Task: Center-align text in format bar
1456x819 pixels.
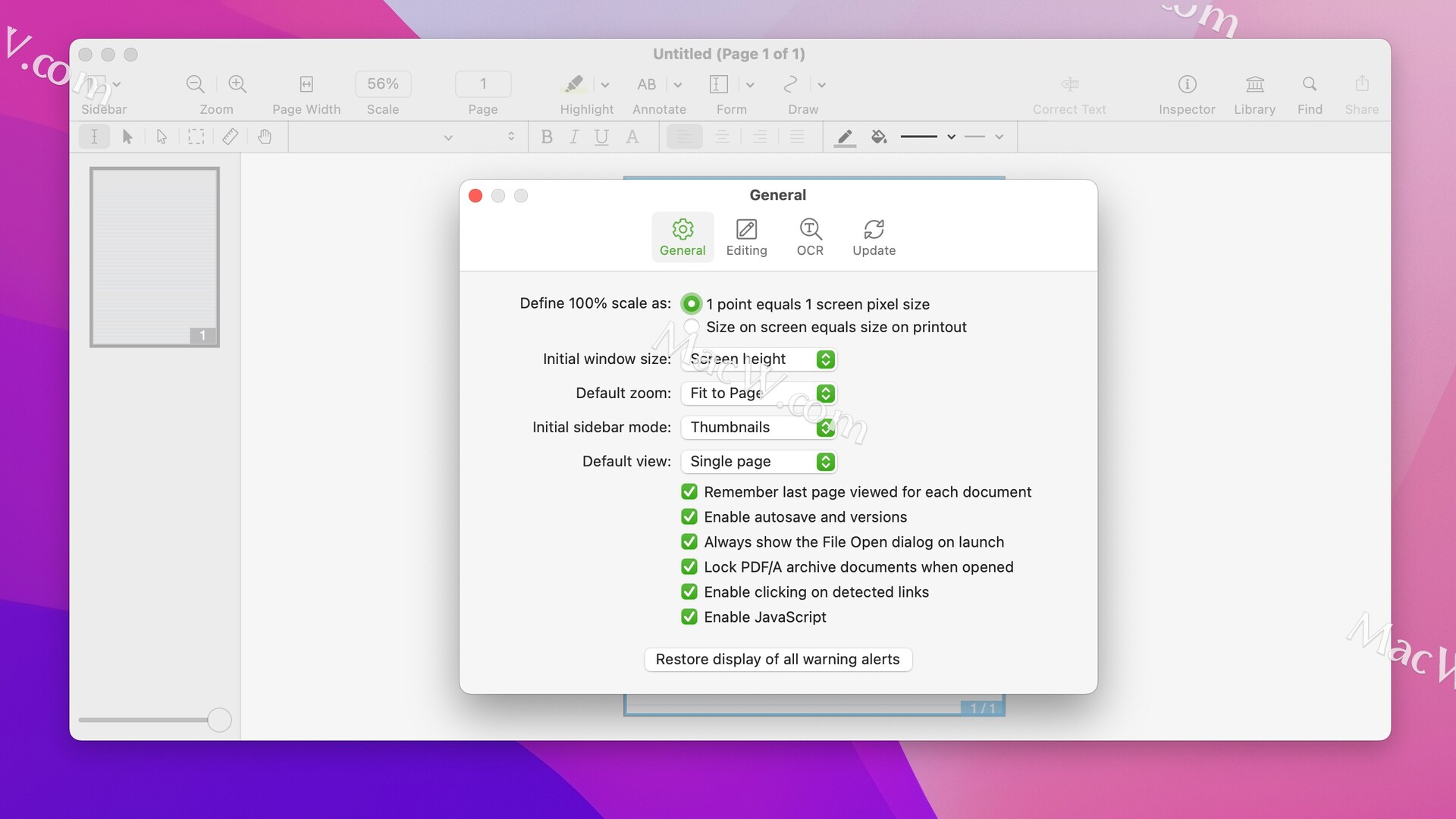Action: coord(722,136)
